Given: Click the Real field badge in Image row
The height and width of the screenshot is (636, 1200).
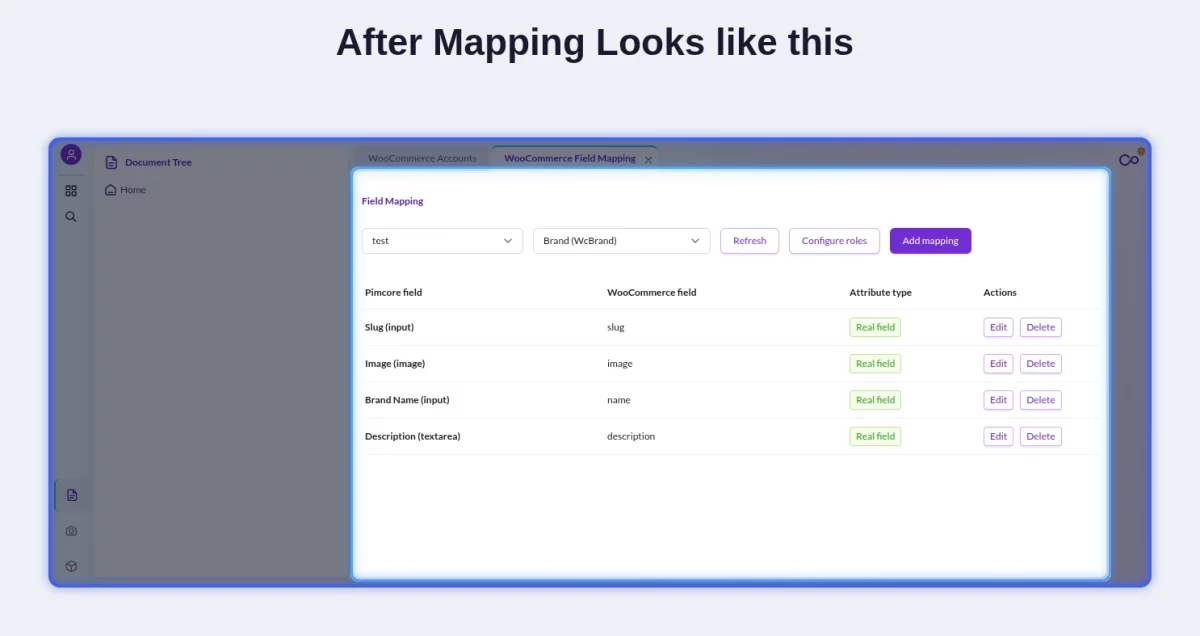Looking at the screenshot, I should [875, 364].
